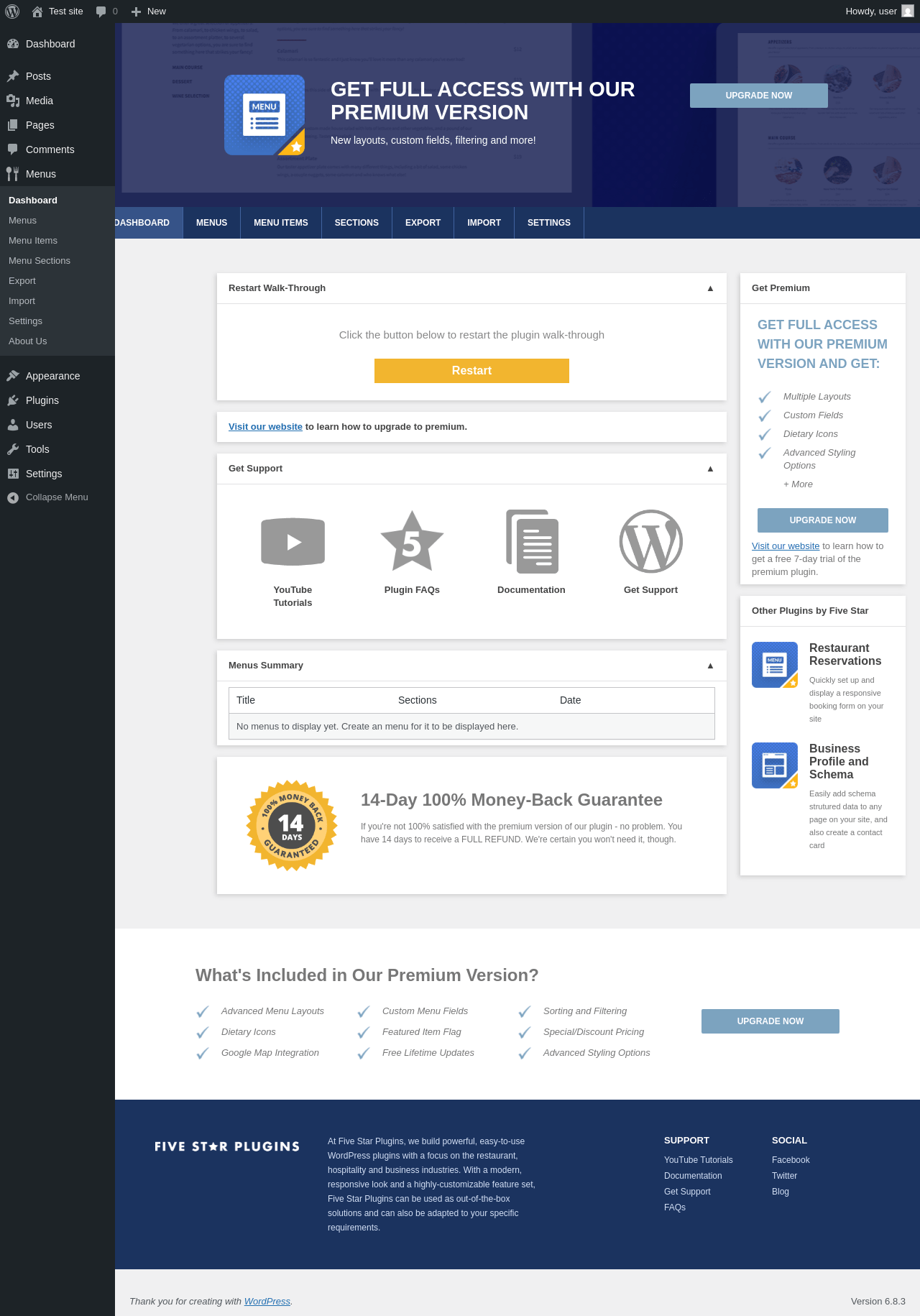Screen dimensions: 920x1316
Task: Click the Comments bubble icon in sidebar
Action: tap(13, 149)
